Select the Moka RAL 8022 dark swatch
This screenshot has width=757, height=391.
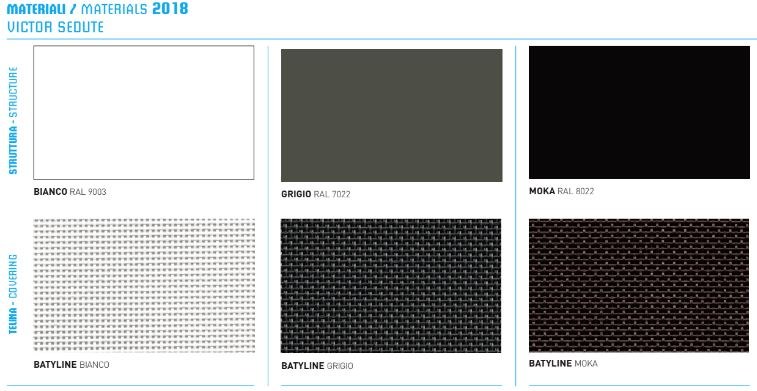tap(639, 112)
